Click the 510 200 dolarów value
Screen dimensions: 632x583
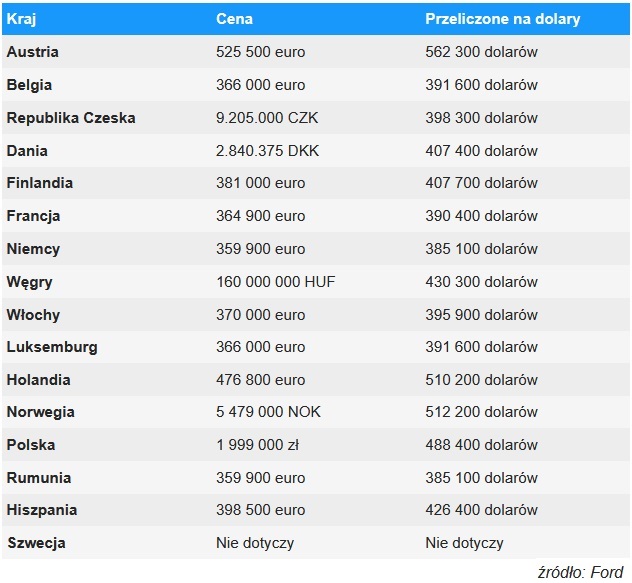tap(481, 380)
